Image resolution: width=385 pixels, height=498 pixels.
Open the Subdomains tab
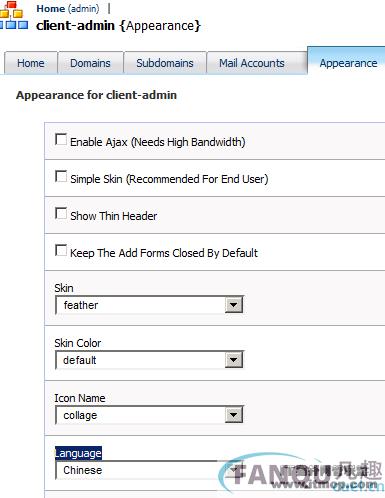coord(165,63)
